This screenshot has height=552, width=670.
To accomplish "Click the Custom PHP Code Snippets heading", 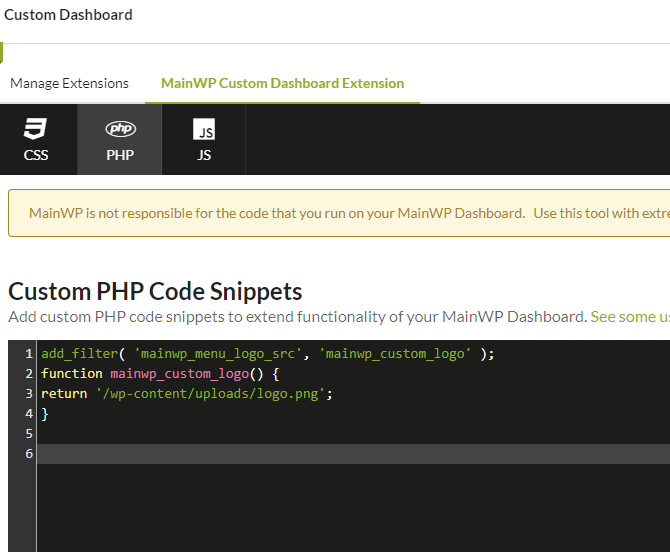I will click(155, 291).
